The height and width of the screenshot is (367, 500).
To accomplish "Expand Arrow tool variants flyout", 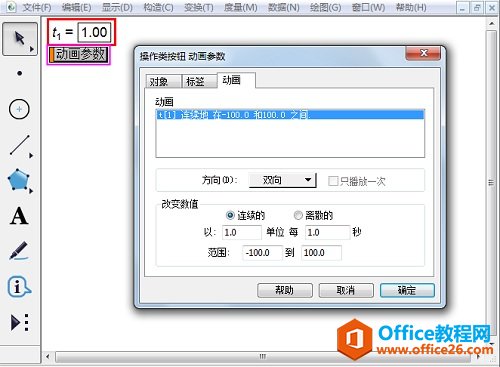I will click(x=32, y=49).
